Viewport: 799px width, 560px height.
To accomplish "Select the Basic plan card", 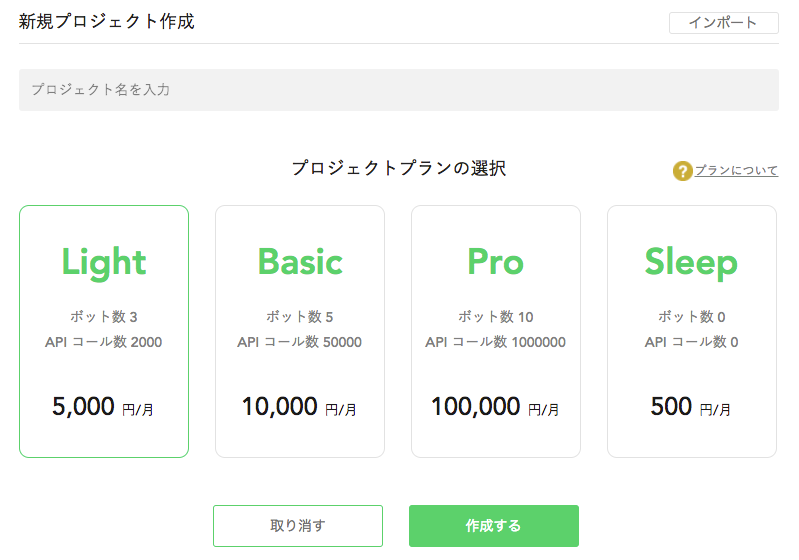I will coord(300,331).
